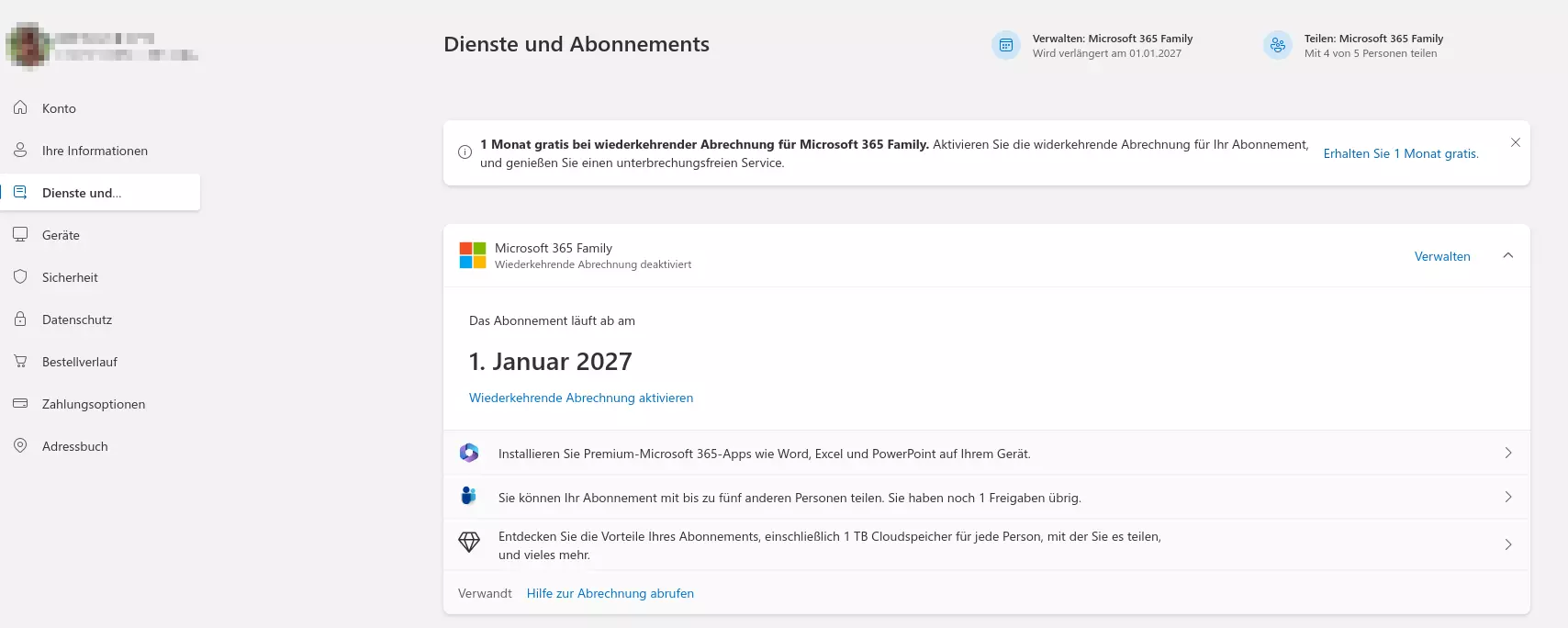Viewport: 1568px width, 628px height.
Task: Click the Erhalten Sie 1 Monat gratis link
Action: pyautogui.click(x=1401, y=153)
